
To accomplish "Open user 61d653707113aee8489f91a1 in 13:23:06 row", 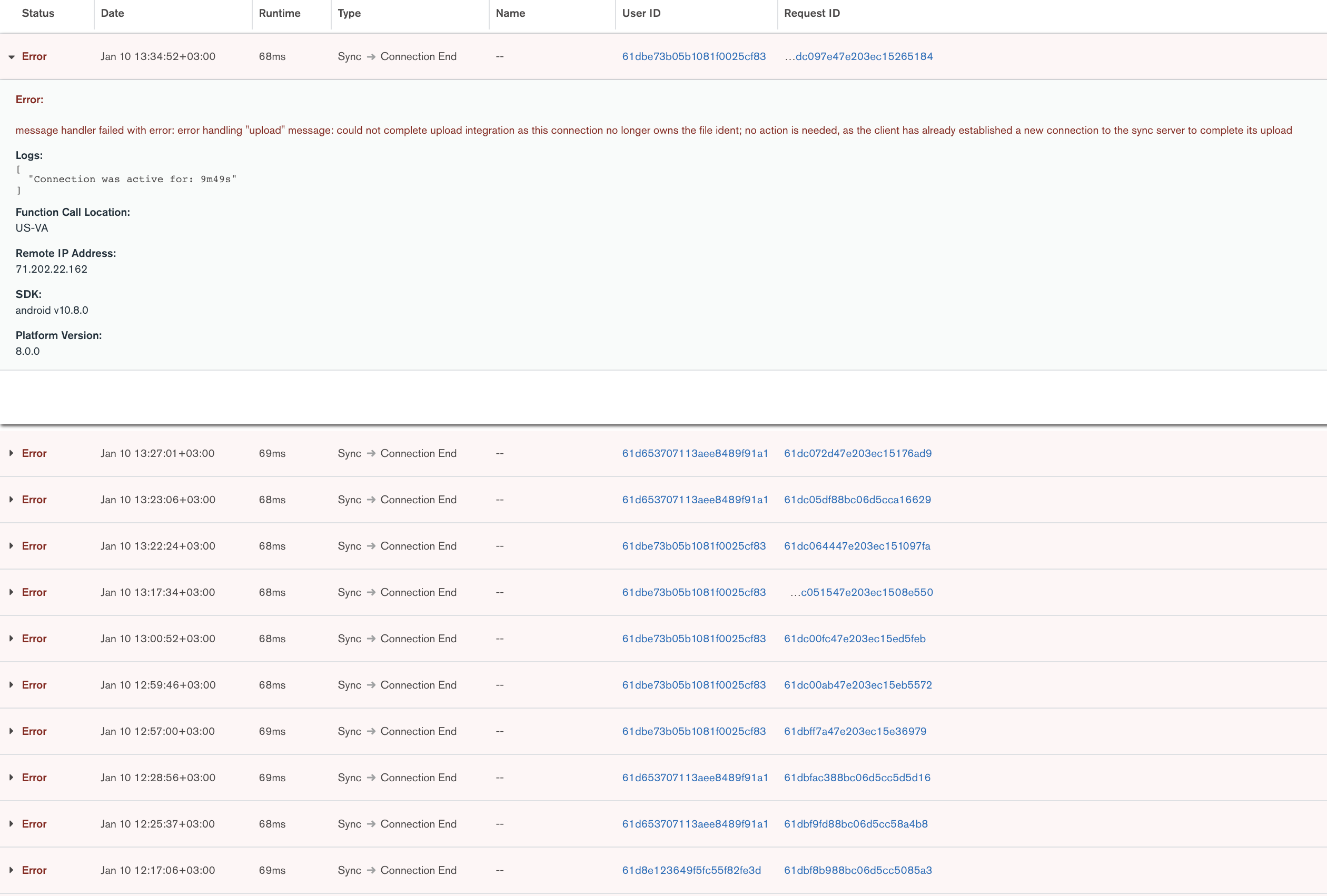I will [695, 500].
